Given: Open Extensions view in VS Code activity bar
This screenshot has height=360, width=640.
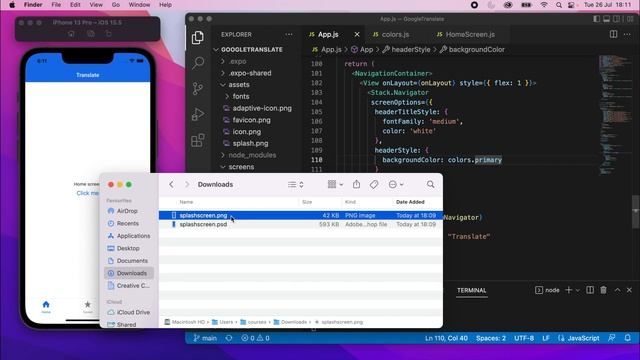Looking at the screenshot, I should [198, 140].
